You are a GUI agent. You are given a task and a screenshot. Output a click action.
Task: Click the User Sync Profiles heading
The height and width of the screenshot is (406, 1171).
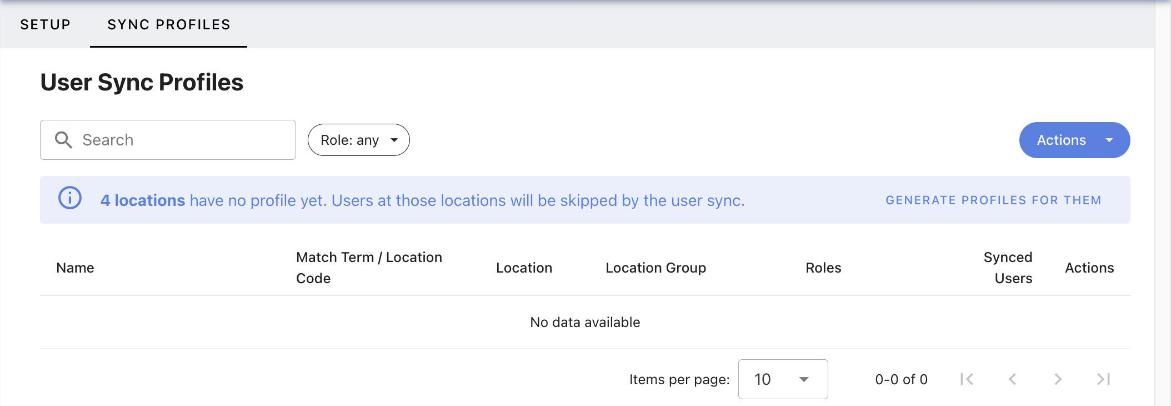pyautogui.click(x=142, y=82)
